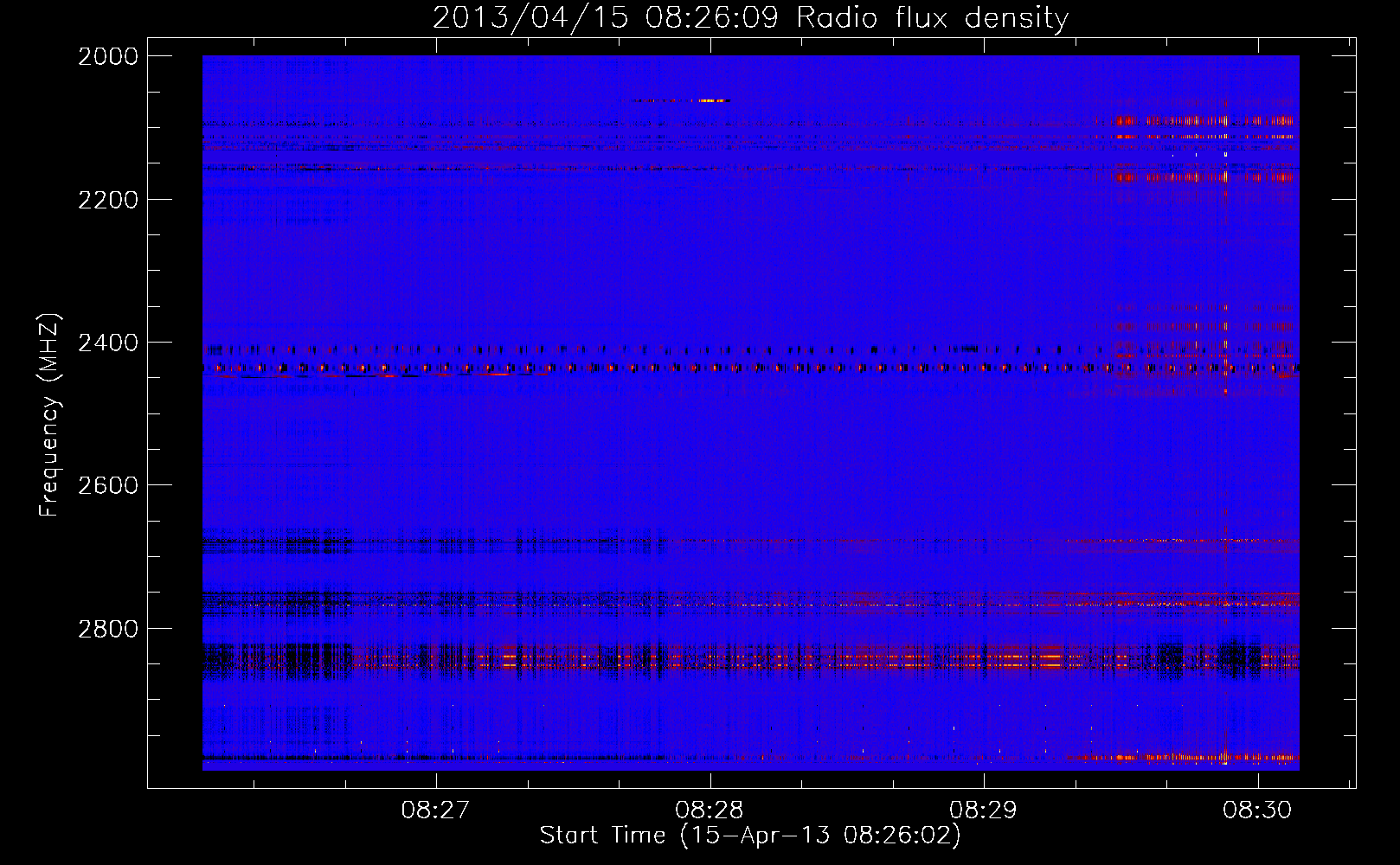Click the 2200 frequency axis label

108,200
